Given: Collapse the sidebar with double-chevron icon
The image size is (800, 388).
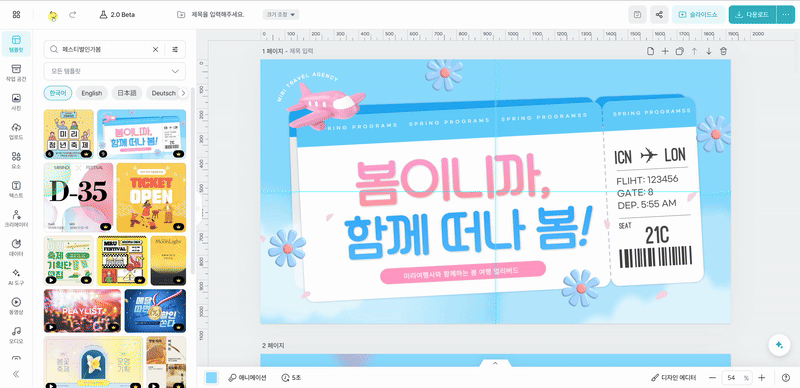Looking at the screenshot, I should click(16, 374).
